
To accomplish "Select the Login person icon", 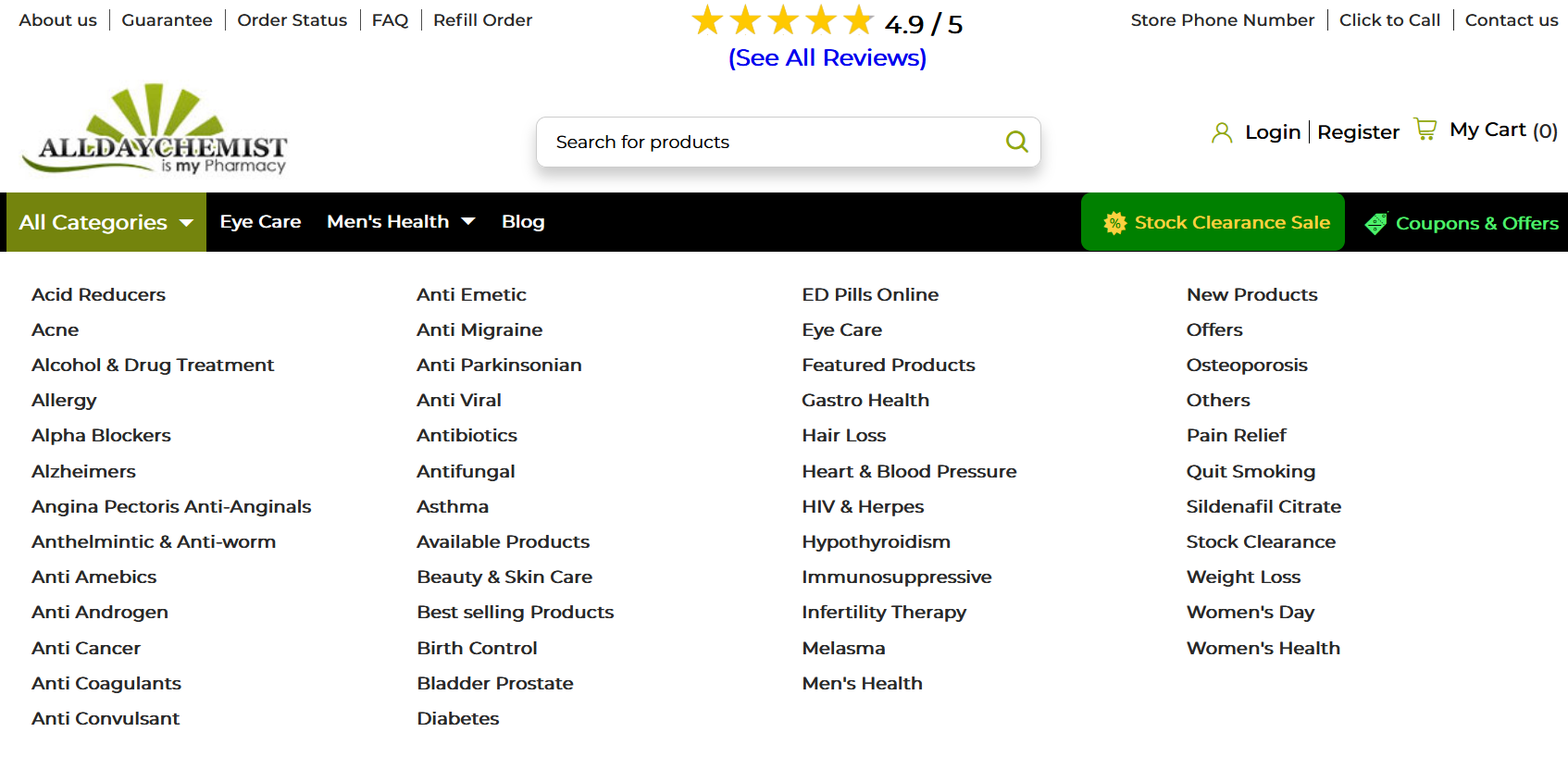I will click(1222, 131).
